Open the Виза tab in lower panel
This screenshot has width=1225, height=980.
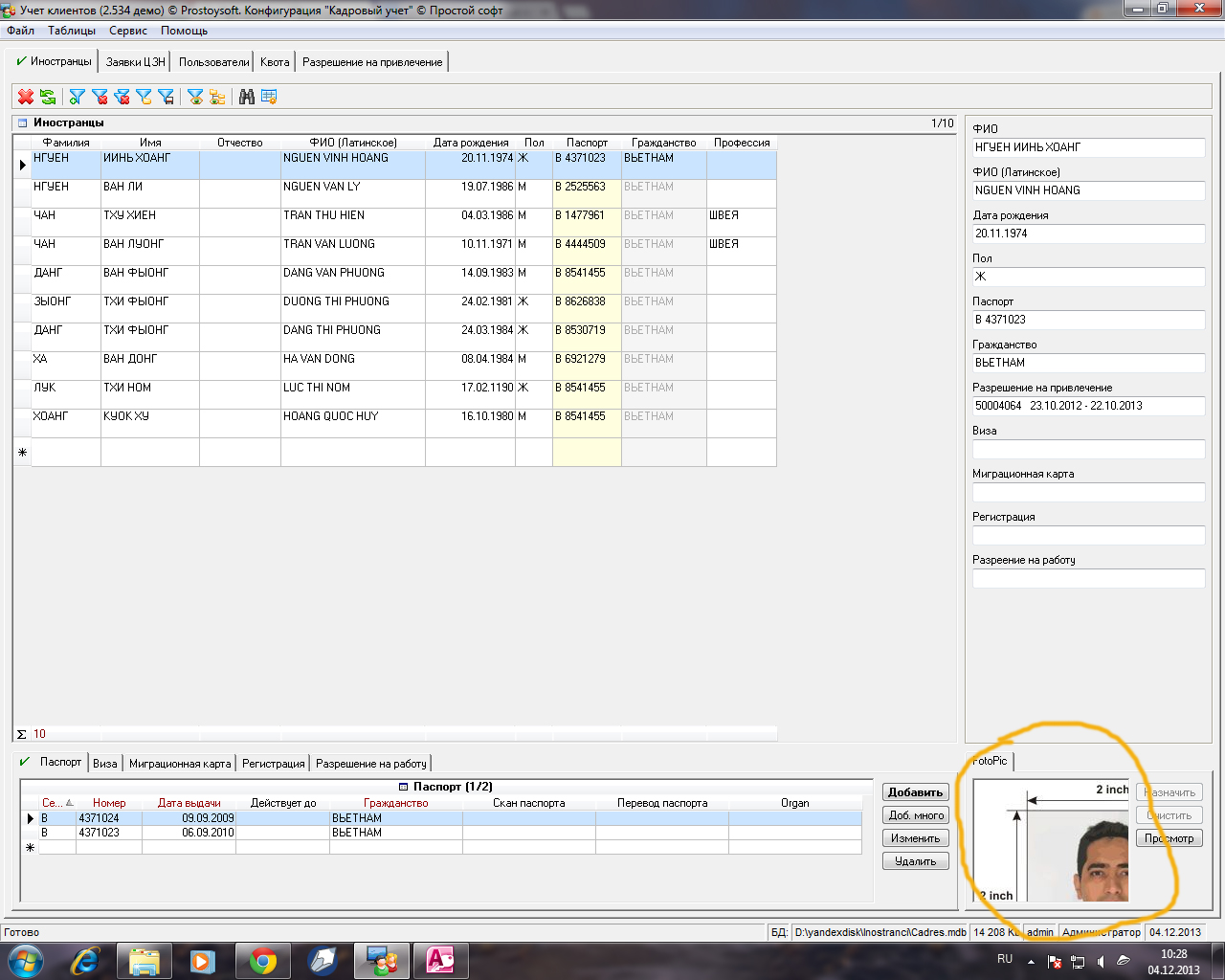coord(105,764)
